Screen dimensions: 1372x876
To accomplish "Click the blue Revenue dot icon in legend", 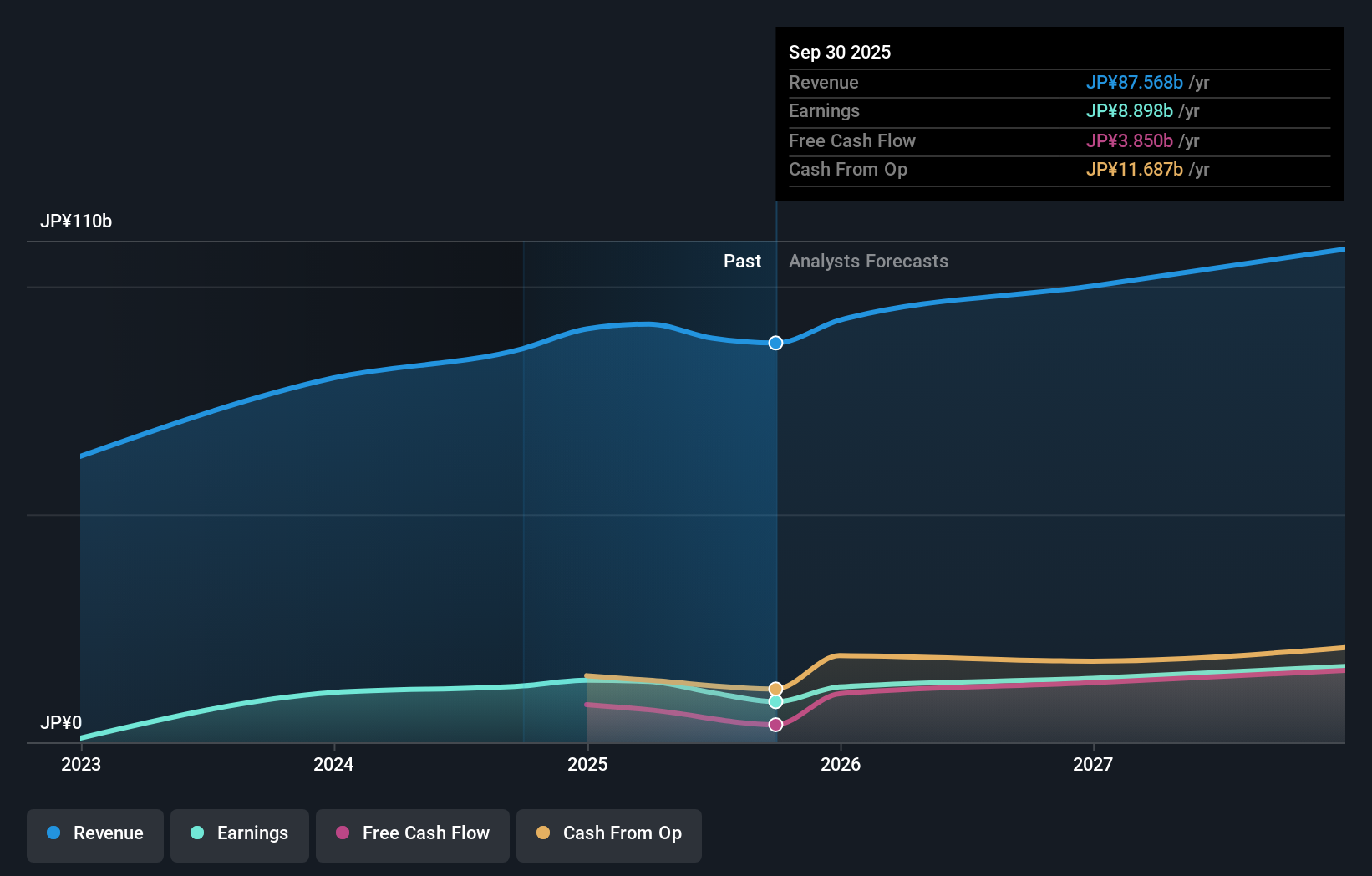I will coord(53,833).
